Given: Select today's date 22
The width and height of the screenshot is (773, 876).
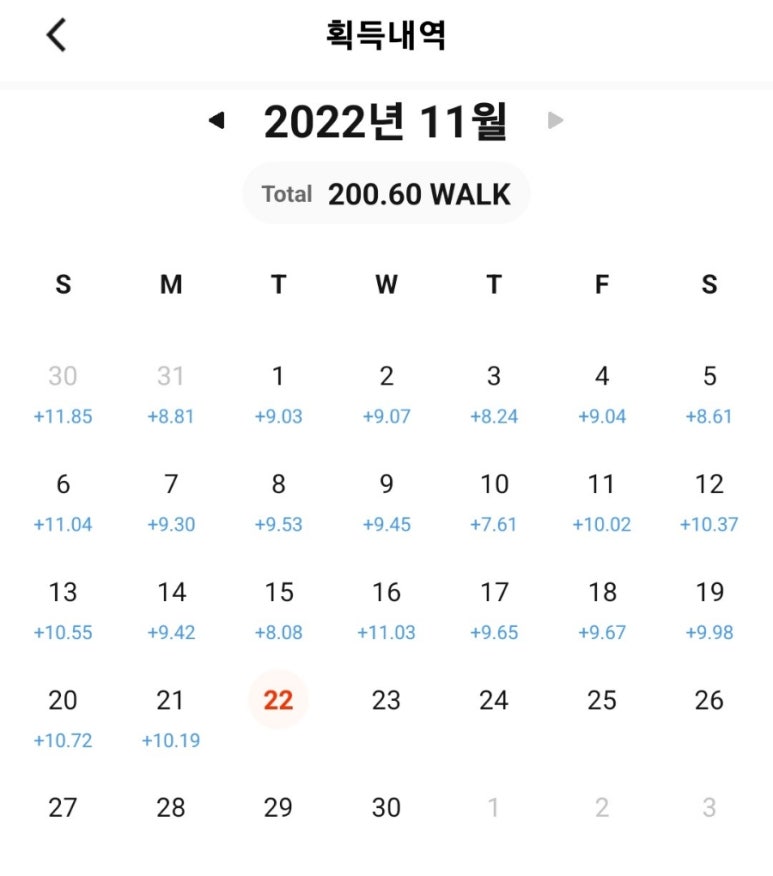Looking at the screenshot, I should click(278, 700).
